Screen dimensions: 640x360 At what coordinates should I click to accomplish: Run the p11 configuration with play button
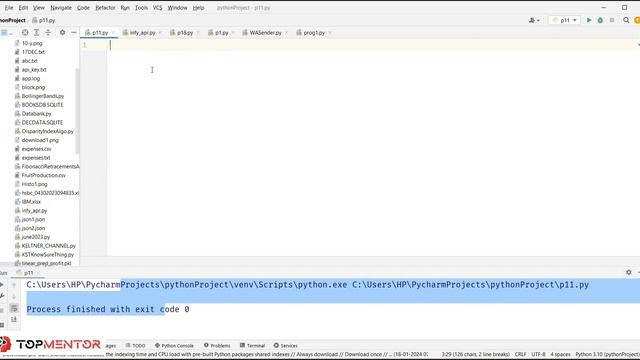coord(589,20)
